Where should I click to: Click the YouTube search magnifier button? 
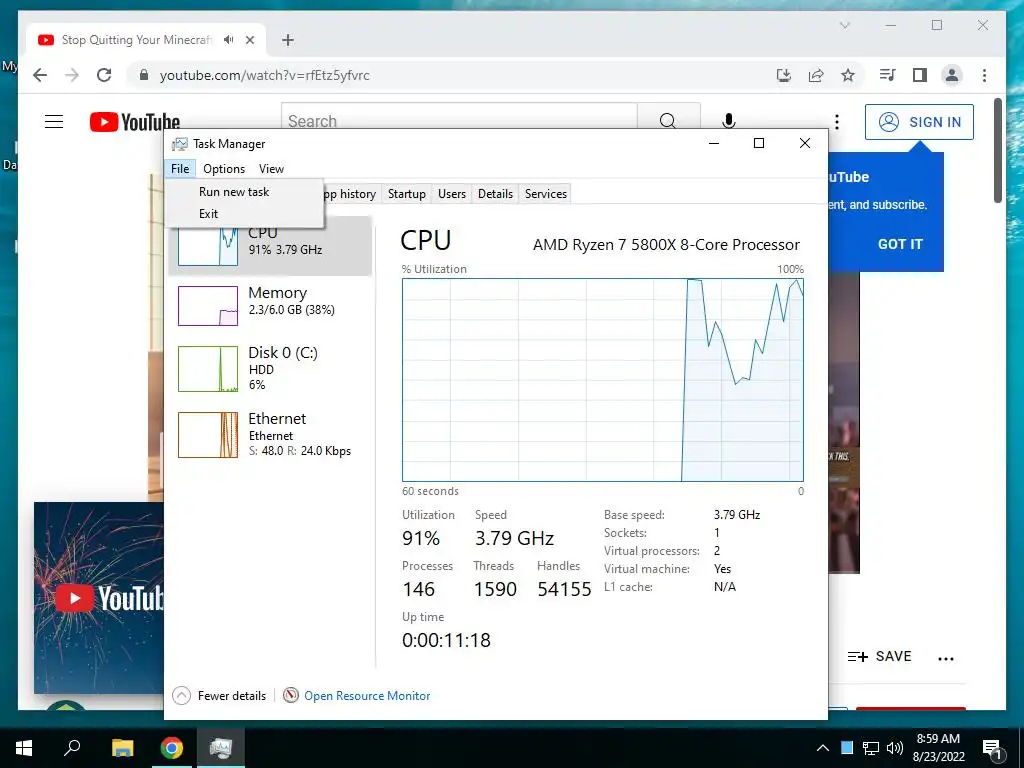point(668,120)
